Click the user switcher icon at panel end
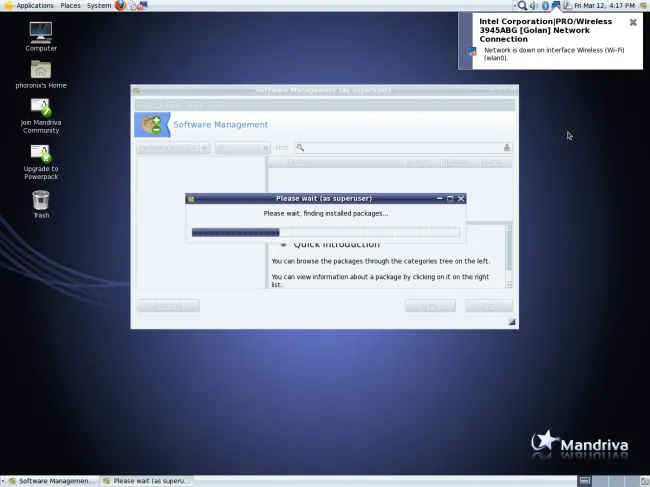650x487 pixels. click(644, 5)
